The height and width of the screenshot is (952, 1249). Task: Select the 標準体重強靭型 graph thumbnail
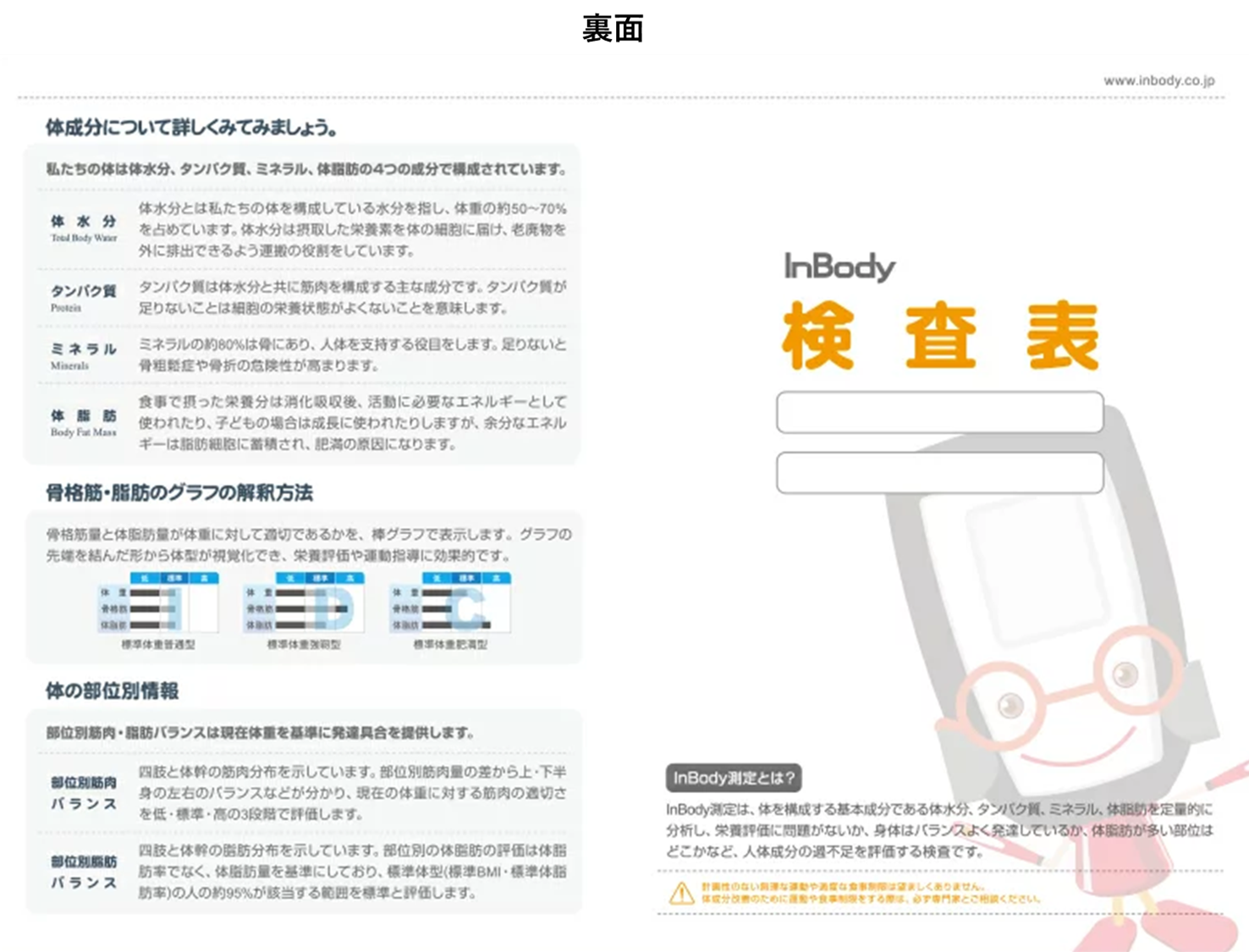click(304, 603)
